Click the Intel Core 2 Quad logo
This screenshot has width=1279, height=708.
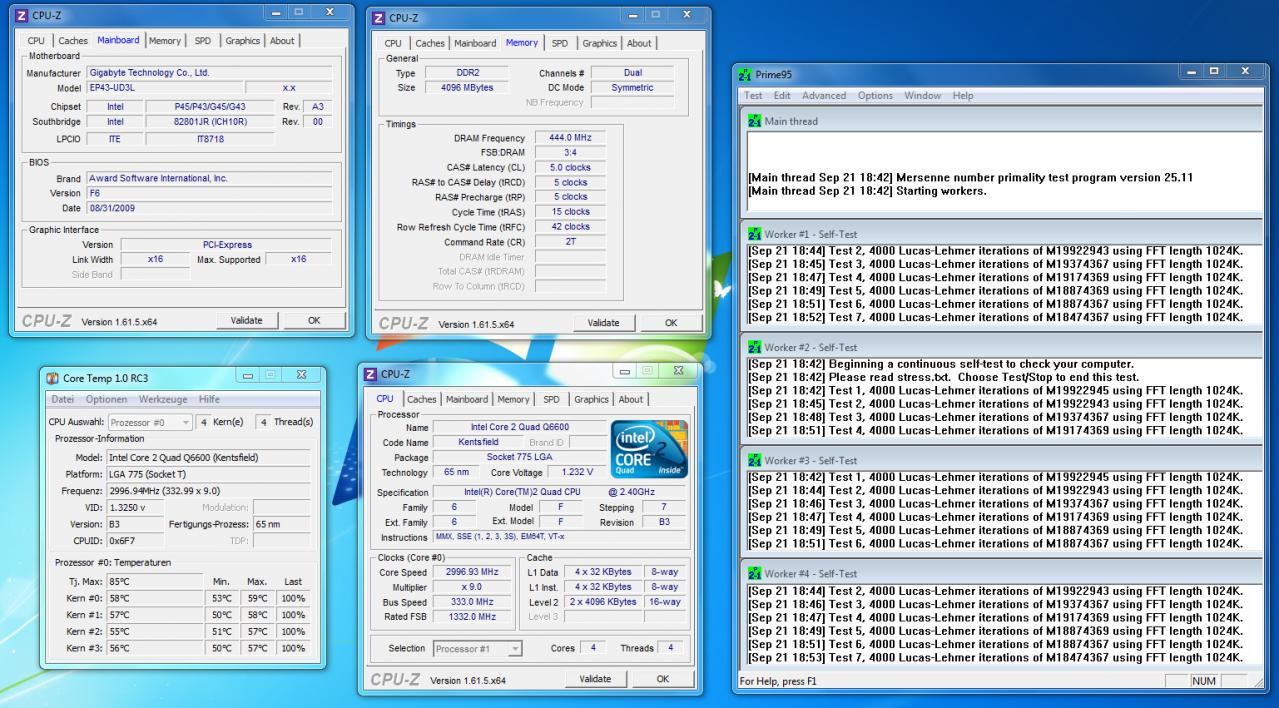[x=648, y=449]
